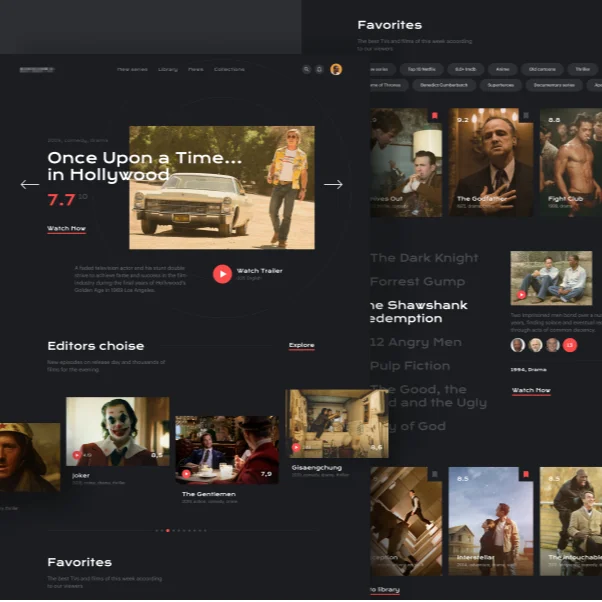Select the third cast member avatar under Shawshank
Viewport: 602px width, 602px height.
point(553,345)
